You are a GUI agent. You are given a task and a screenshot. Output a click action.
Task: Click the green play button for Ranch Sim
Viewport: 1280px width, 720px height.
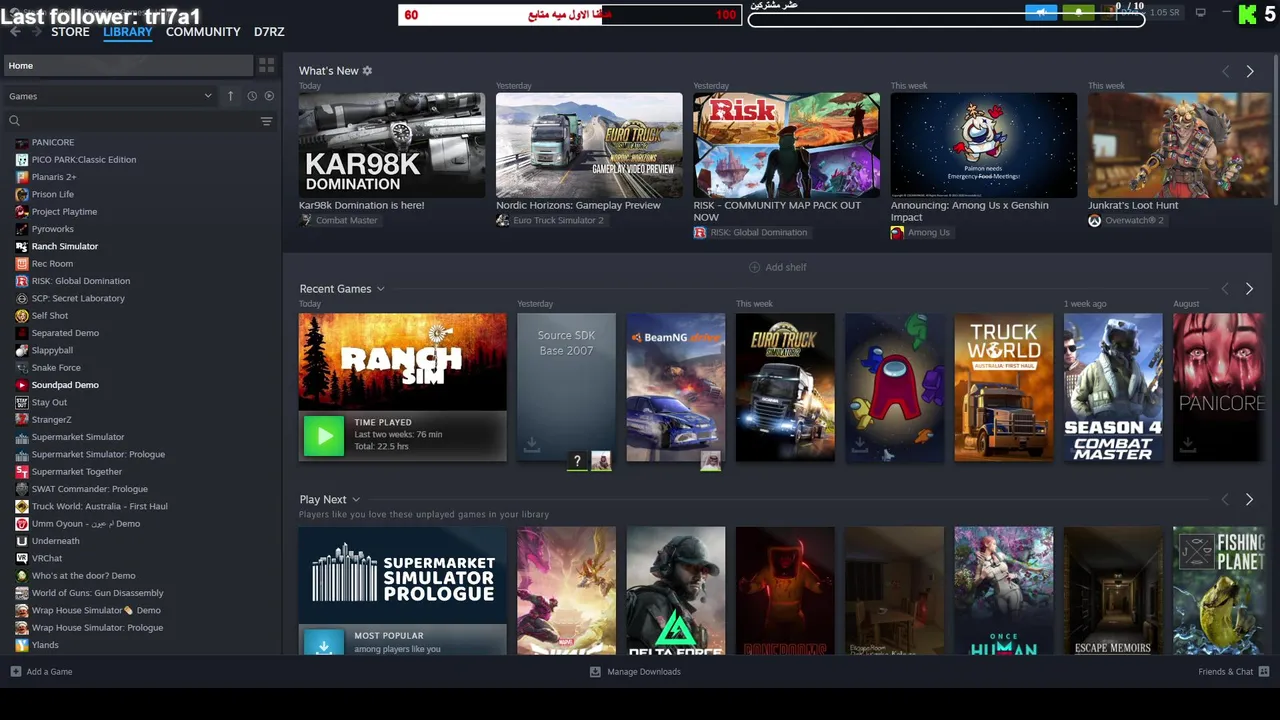click(323, 436)
